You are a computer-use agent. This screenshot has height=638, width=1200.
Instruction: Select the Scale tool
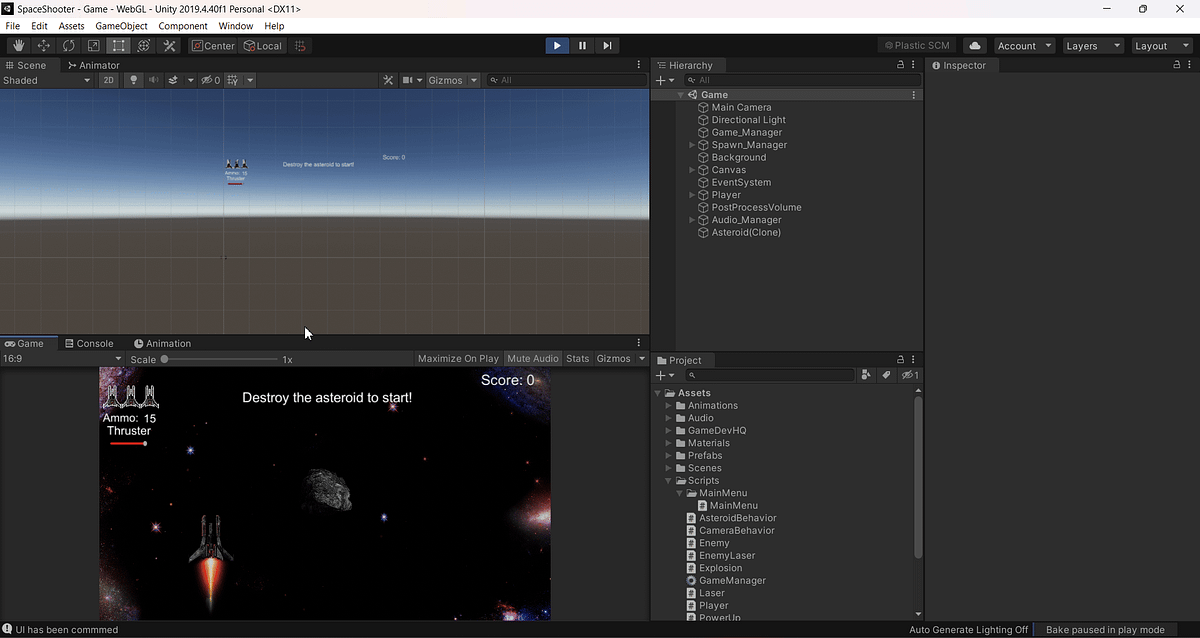click(x=93, y=45)
